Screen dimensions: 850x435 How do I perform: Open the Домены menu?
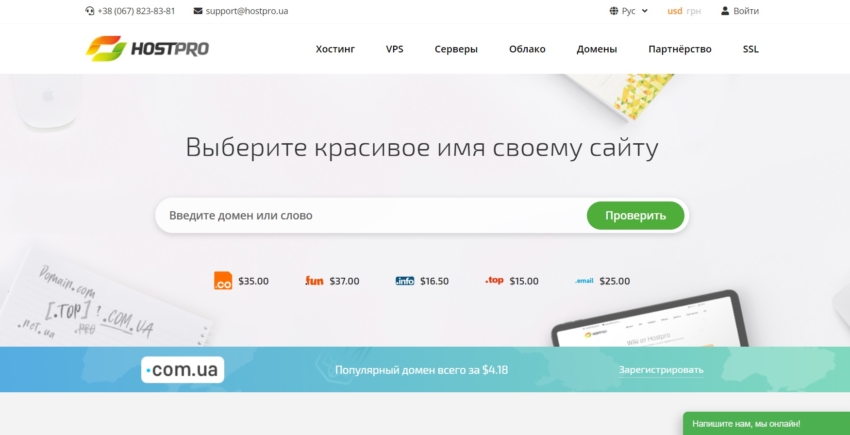pos(596,49)
